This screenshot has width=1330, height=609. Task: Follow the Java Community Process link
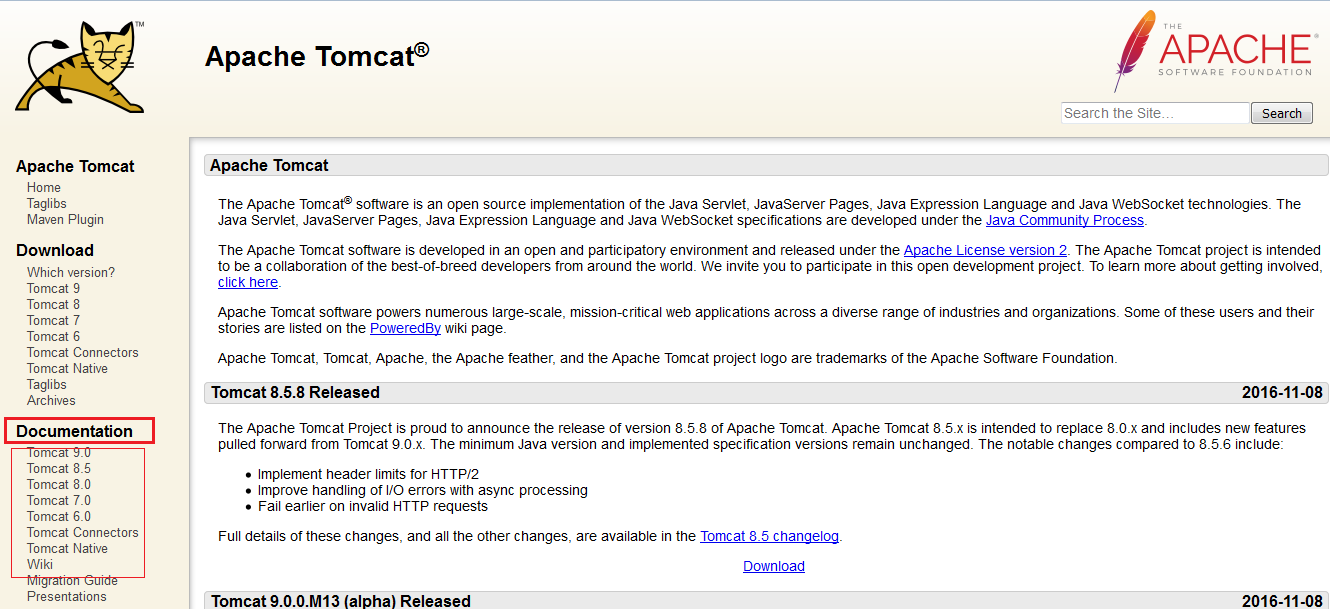click(1064, 220)
